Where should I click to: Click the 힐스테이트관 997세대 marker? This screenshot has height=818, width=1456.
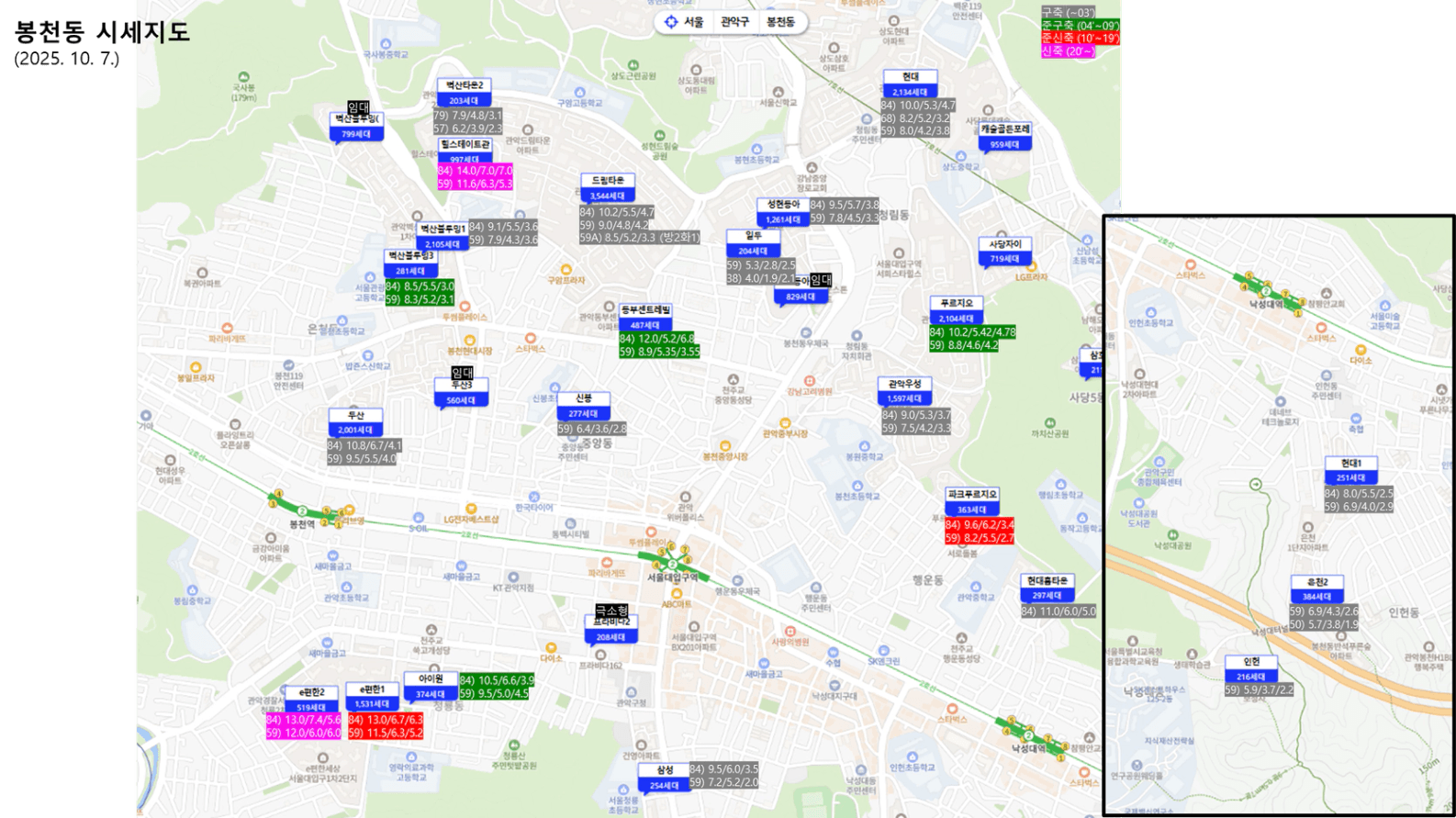click(x=465, y=151)
